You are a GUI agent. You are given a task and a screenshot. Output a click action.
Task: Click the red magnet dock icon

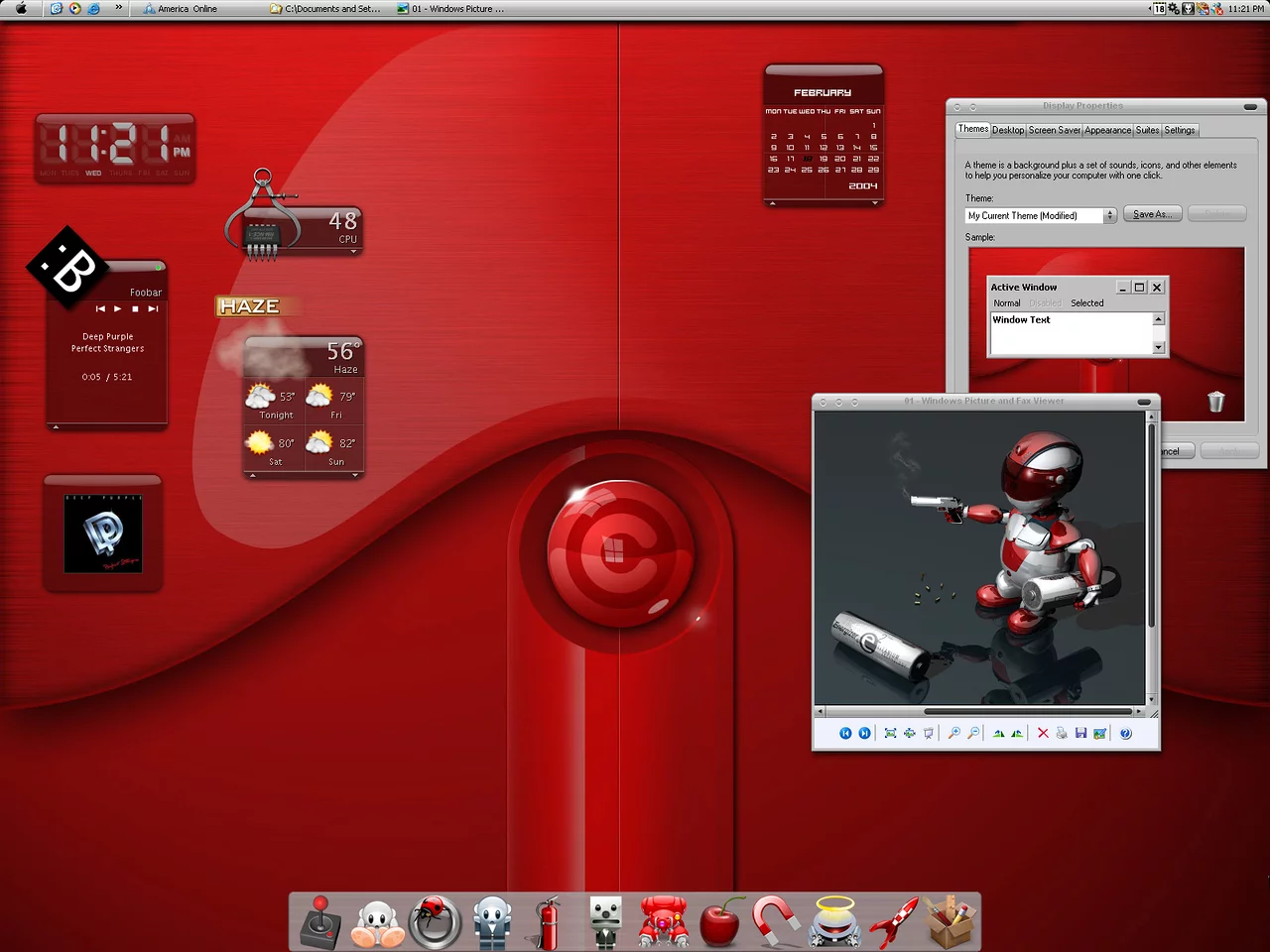coord(776,921)
